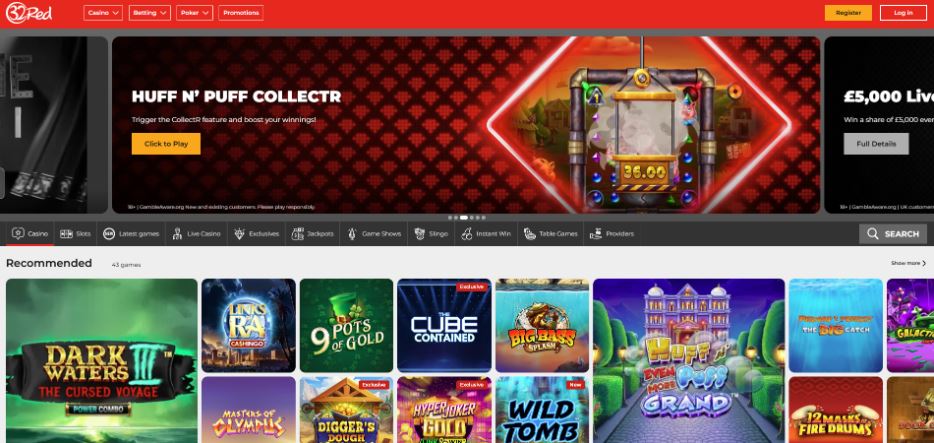Image resolution: width=934 pixels, height=443 pixels.
Task: Open the Hyper Joker Gold game
Action: (444, 410)
